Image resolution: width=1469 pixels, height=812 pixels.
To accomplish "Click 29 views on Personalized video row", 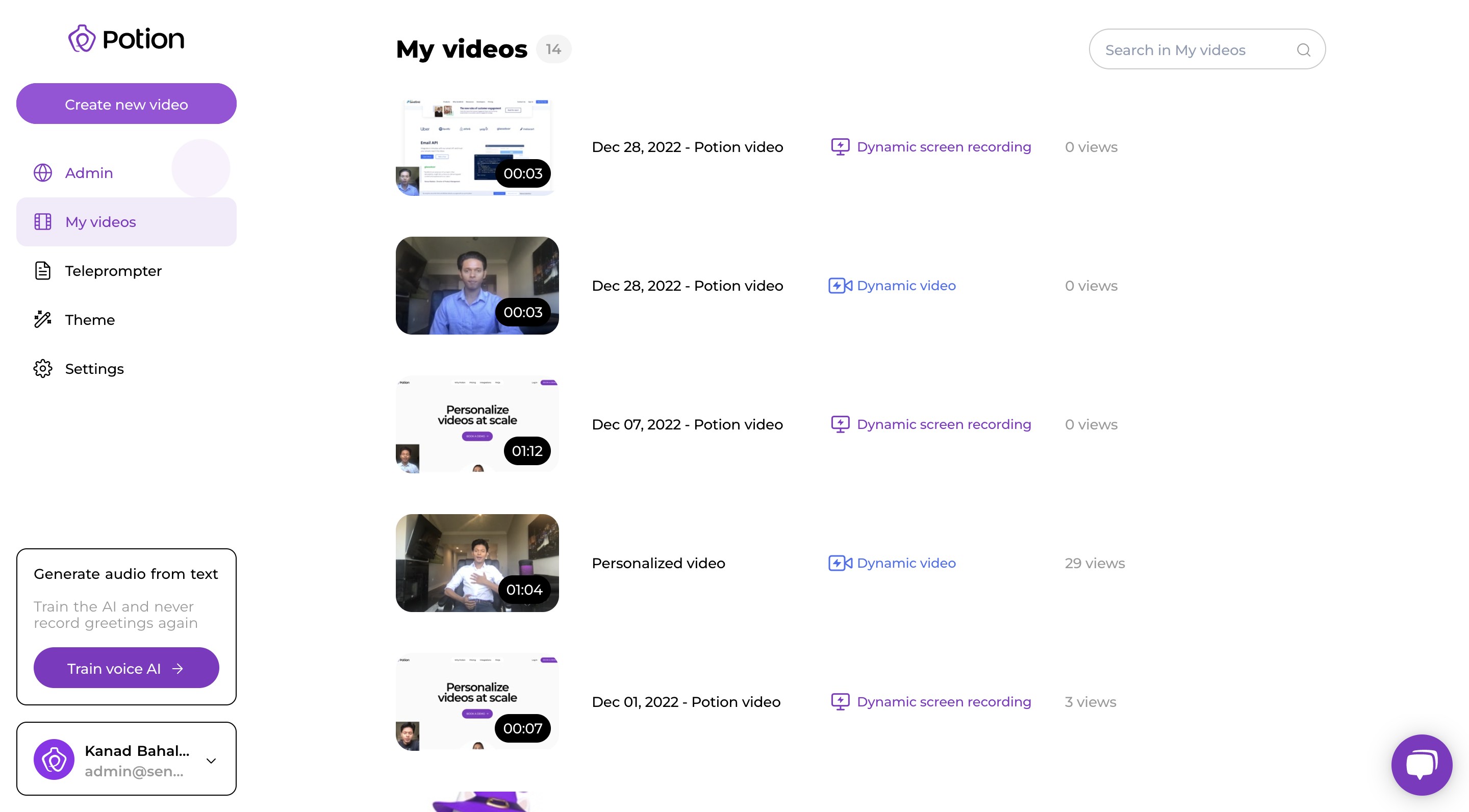I will click(x=1094, y=564).
